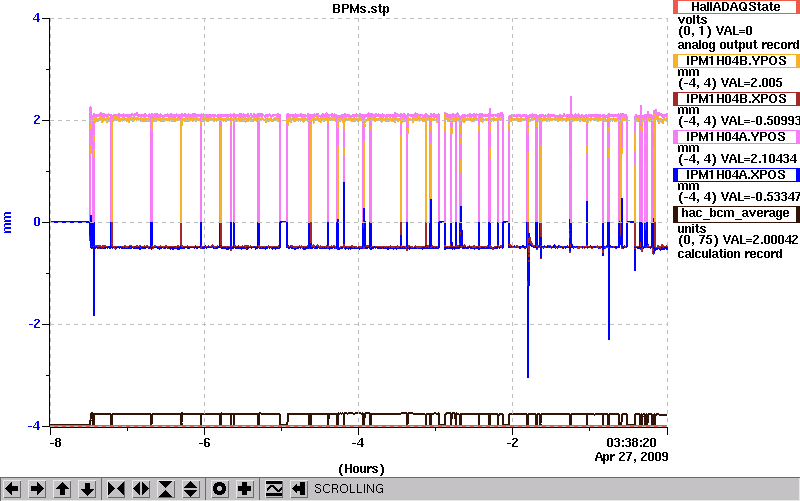Click the BPMs.stp plot title

pos(360,9)
